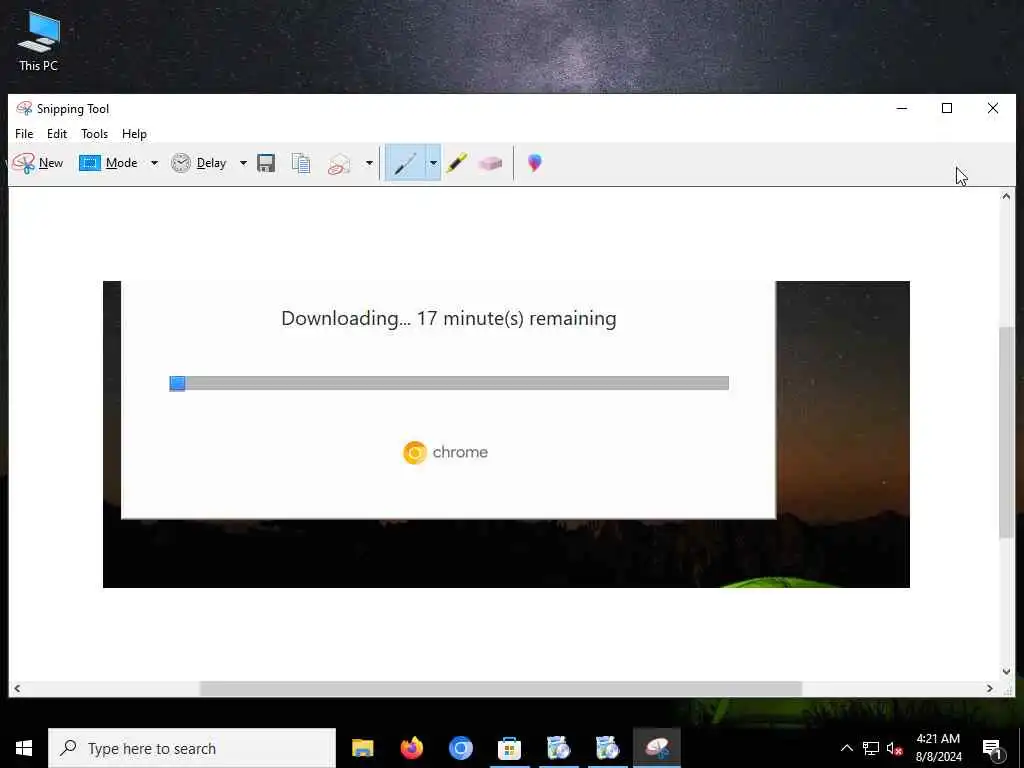Screen dimensions: 1024x768
Task: Expand the Mode dropdown arrow
Action: pyautogui.click(x=154, y=163)
